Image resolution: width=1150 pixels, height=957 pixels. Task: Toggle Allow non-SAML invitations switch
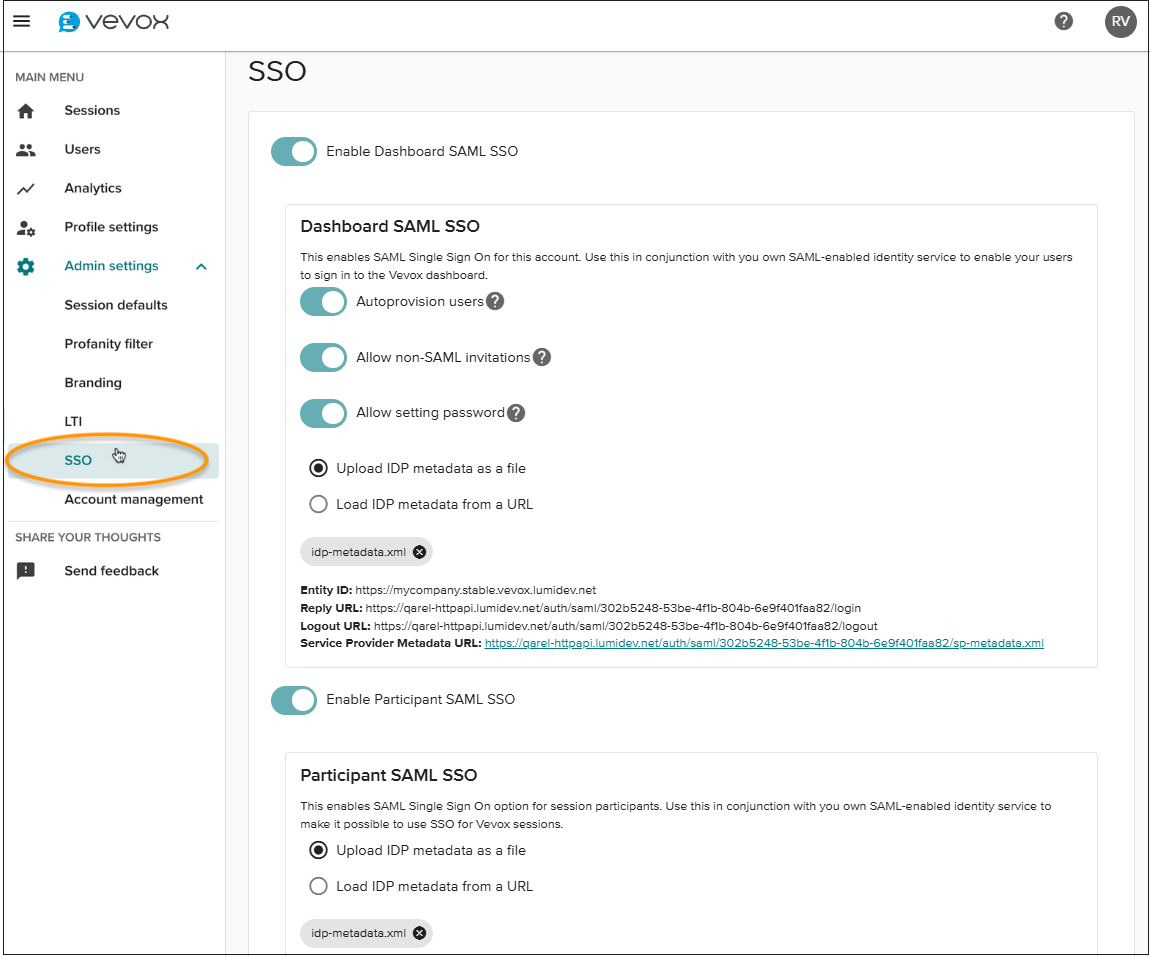tap(323, 357)
